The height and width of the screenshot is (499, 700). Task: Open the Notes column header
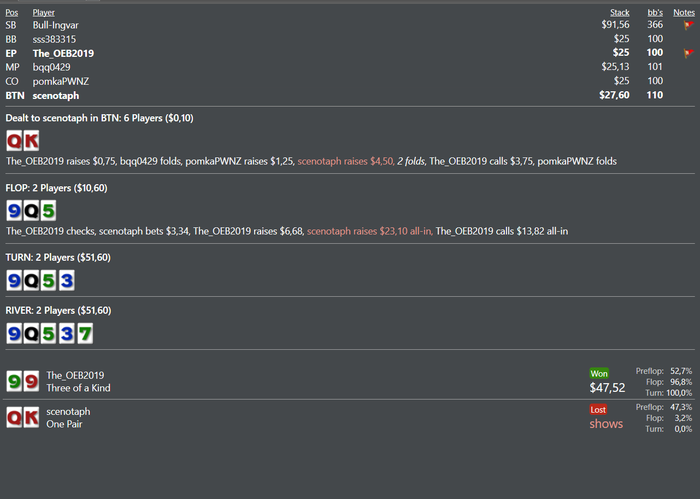pyautogui.click(x=684, y=12)
